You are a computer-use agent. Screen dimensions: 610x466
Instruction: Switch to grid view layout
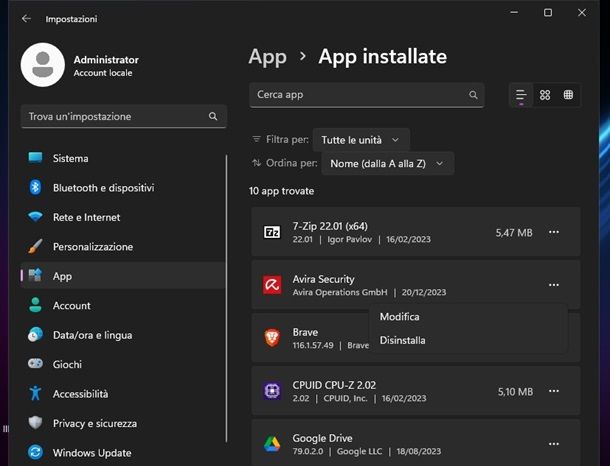click(545, 95)
